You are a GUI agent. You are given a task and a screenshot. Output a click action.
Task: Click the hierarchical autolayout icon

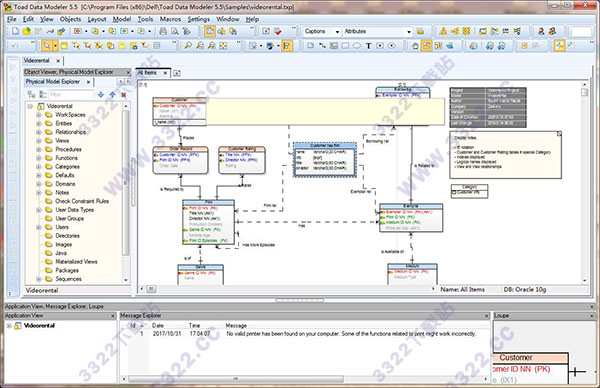(443, 31)
